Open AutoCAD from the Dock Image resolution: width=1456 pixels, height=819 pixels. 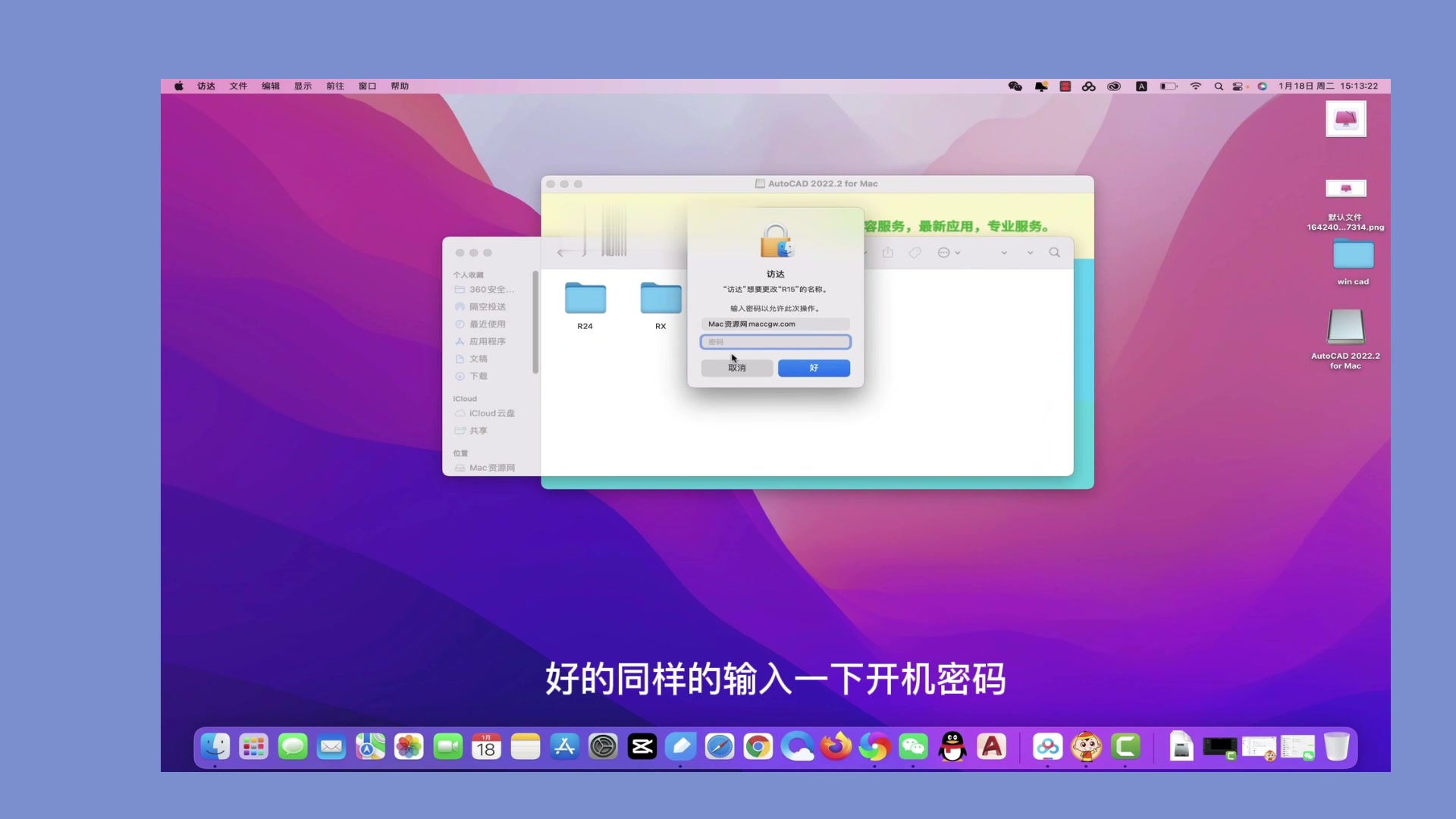click(991, 747)
